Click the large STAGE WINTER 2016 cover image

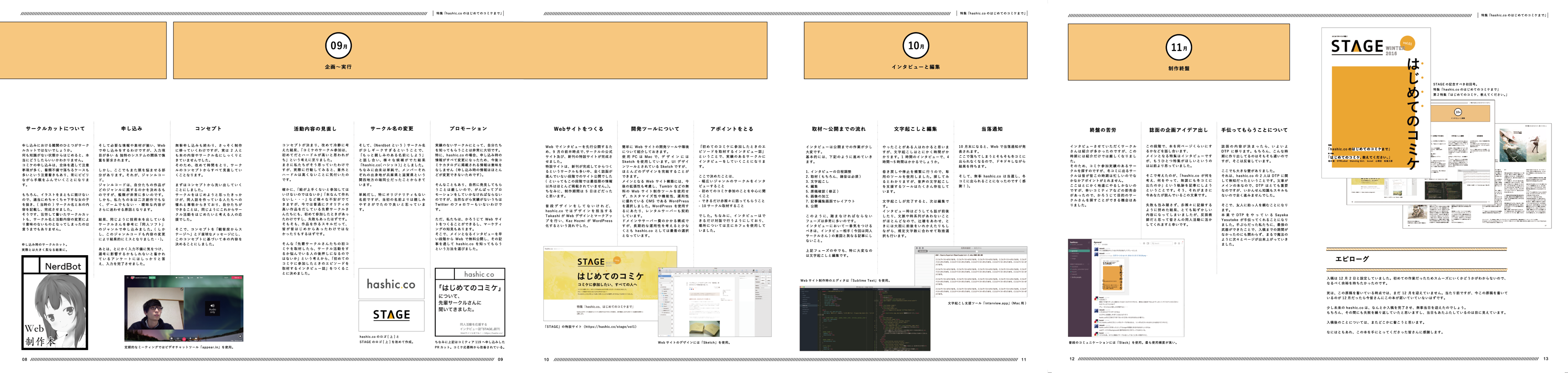[x=1375, y=102]
